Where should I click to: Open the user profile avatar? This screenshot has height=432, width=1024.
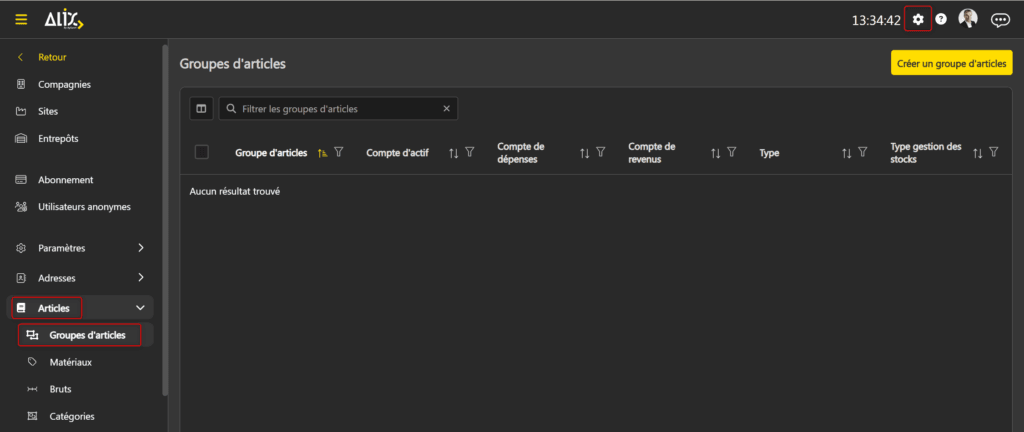[968, 19]
